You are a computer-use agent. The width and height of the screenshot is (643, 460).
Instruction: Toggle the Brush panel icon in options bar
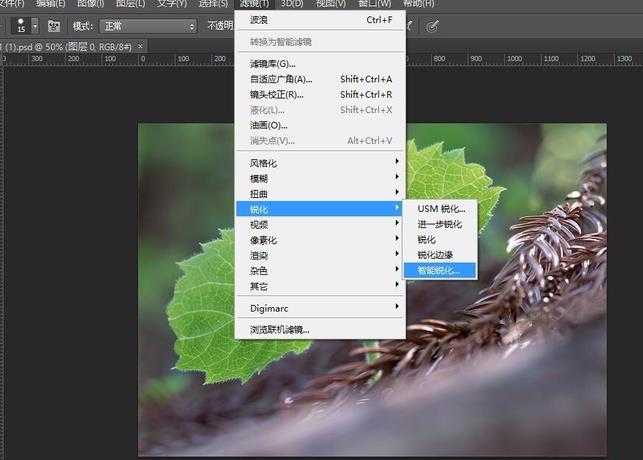(x=53, y=25)
